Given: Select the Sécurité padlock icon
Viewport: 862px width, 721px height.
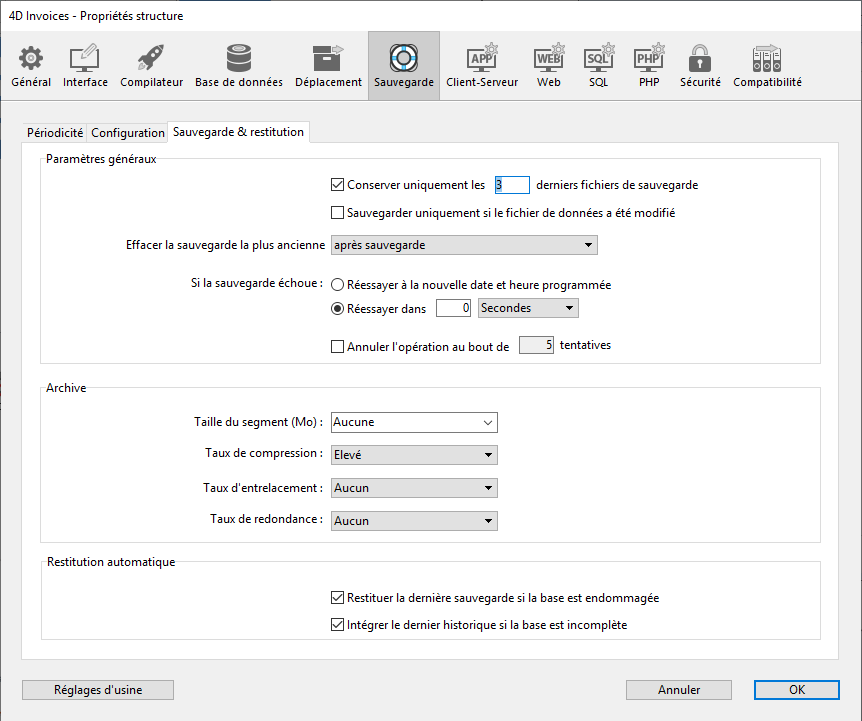Looking at the screenshot, I should coord(700,59).
